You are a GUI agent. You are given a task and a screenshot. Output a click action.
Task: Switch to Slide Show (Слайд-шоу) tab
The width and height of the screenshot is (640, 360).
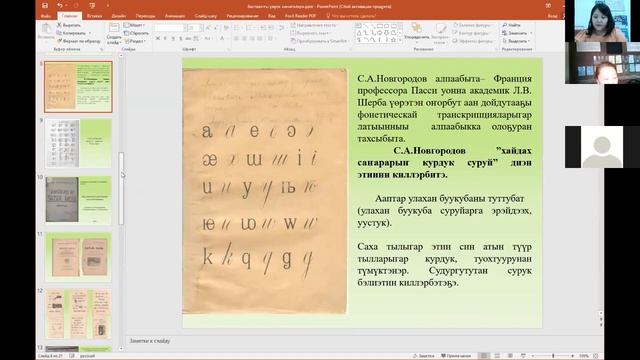tap(205, 16)
